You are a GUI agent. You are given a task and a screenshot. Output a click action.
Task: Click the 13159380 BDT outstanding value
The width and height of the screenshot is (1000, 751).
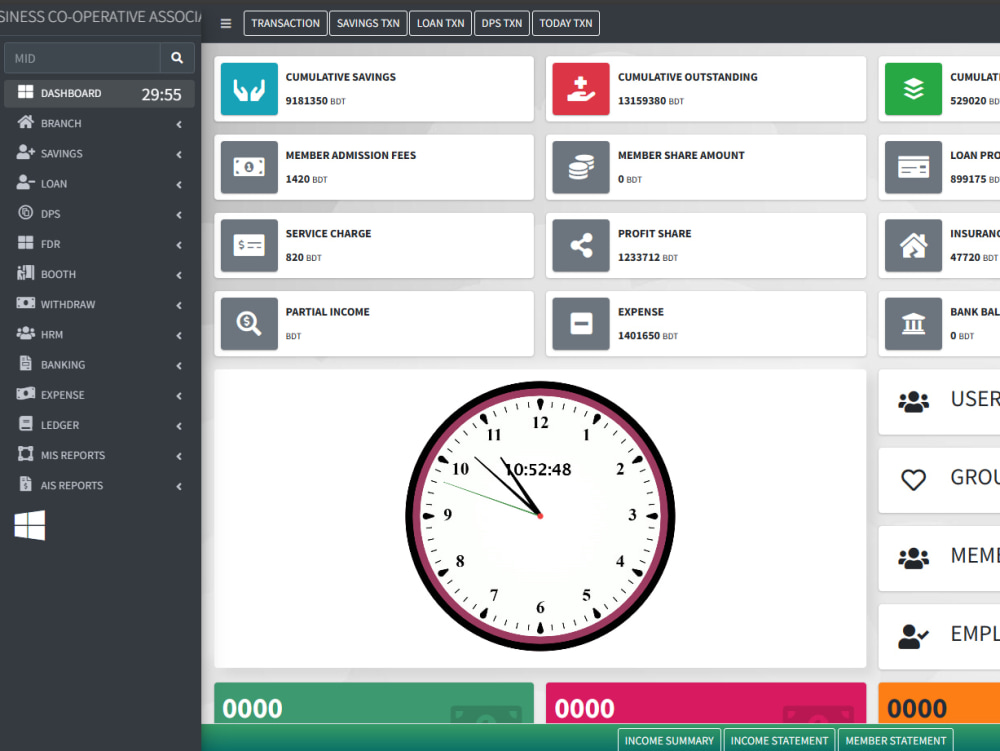click(651, 101)
